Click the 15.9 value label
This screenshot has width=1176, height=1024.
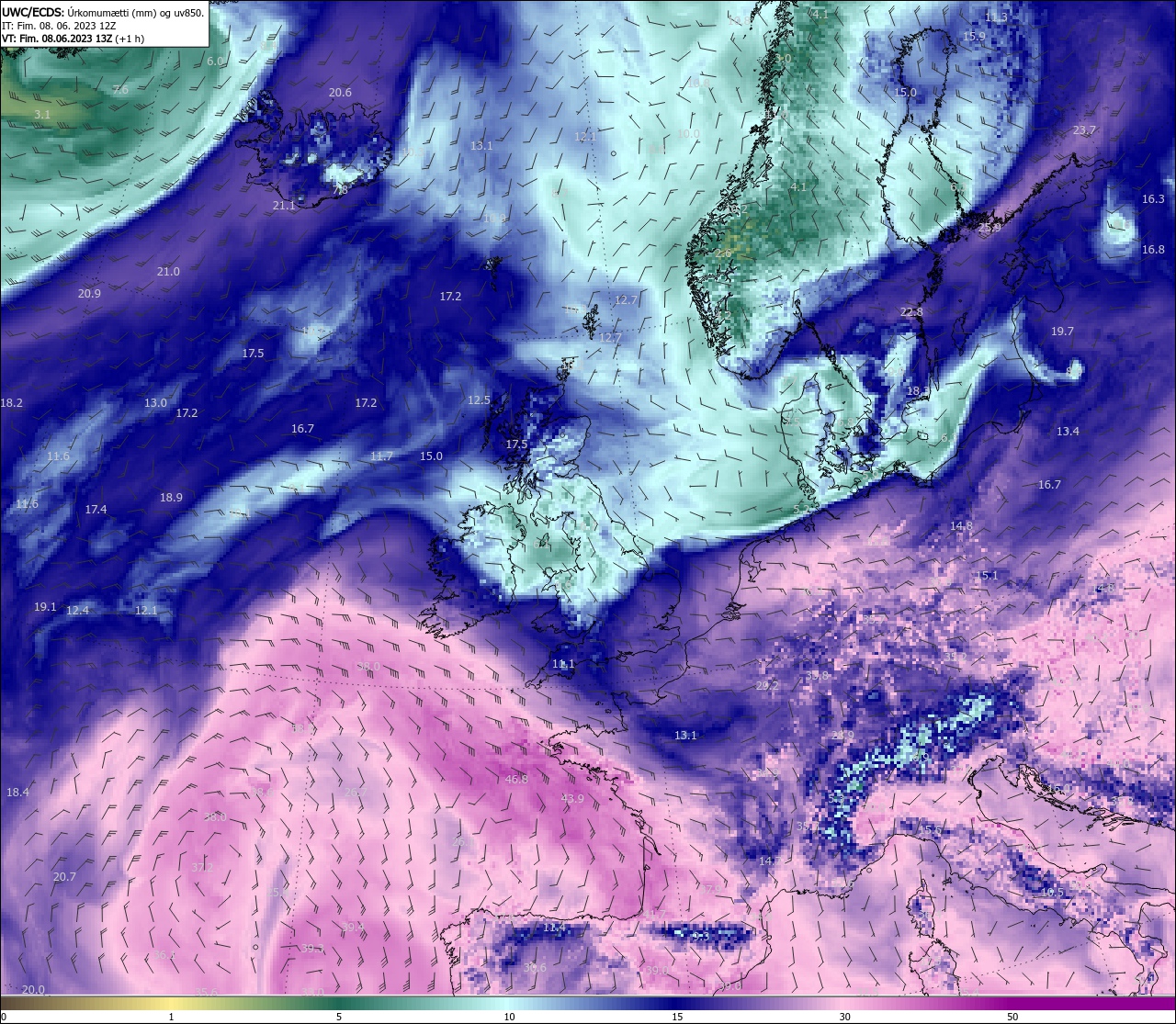coord(974,36)
